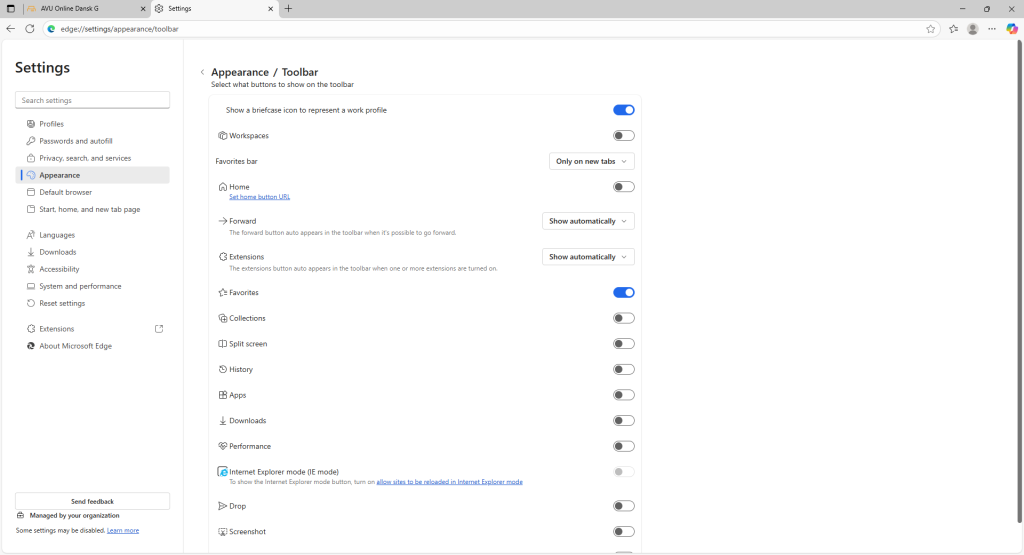Click the Search settings input field
This screenshot has width=1024, height=555.
(92, 100)
